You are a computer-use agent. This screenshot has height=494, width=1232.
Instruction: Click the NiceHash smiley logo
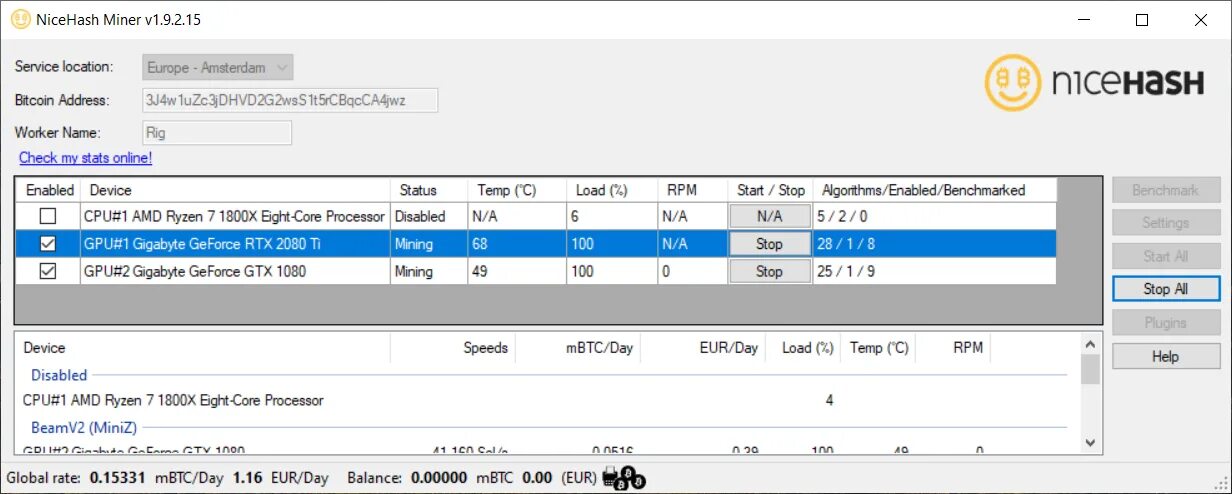tap(1015, 82)
